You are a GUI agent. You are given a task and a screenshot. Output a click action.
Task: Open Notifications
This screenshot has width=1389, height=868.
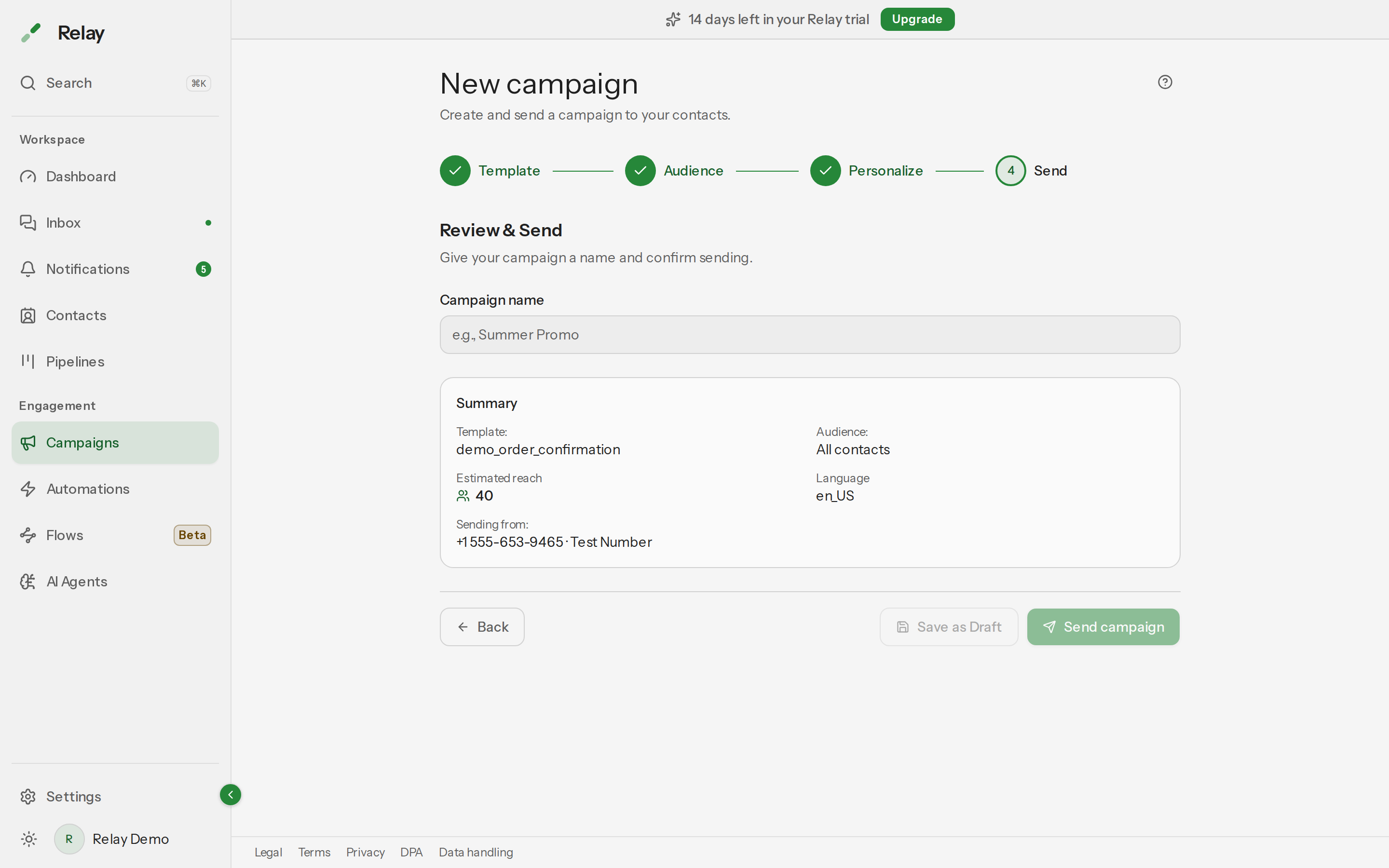tap(115, 269)
